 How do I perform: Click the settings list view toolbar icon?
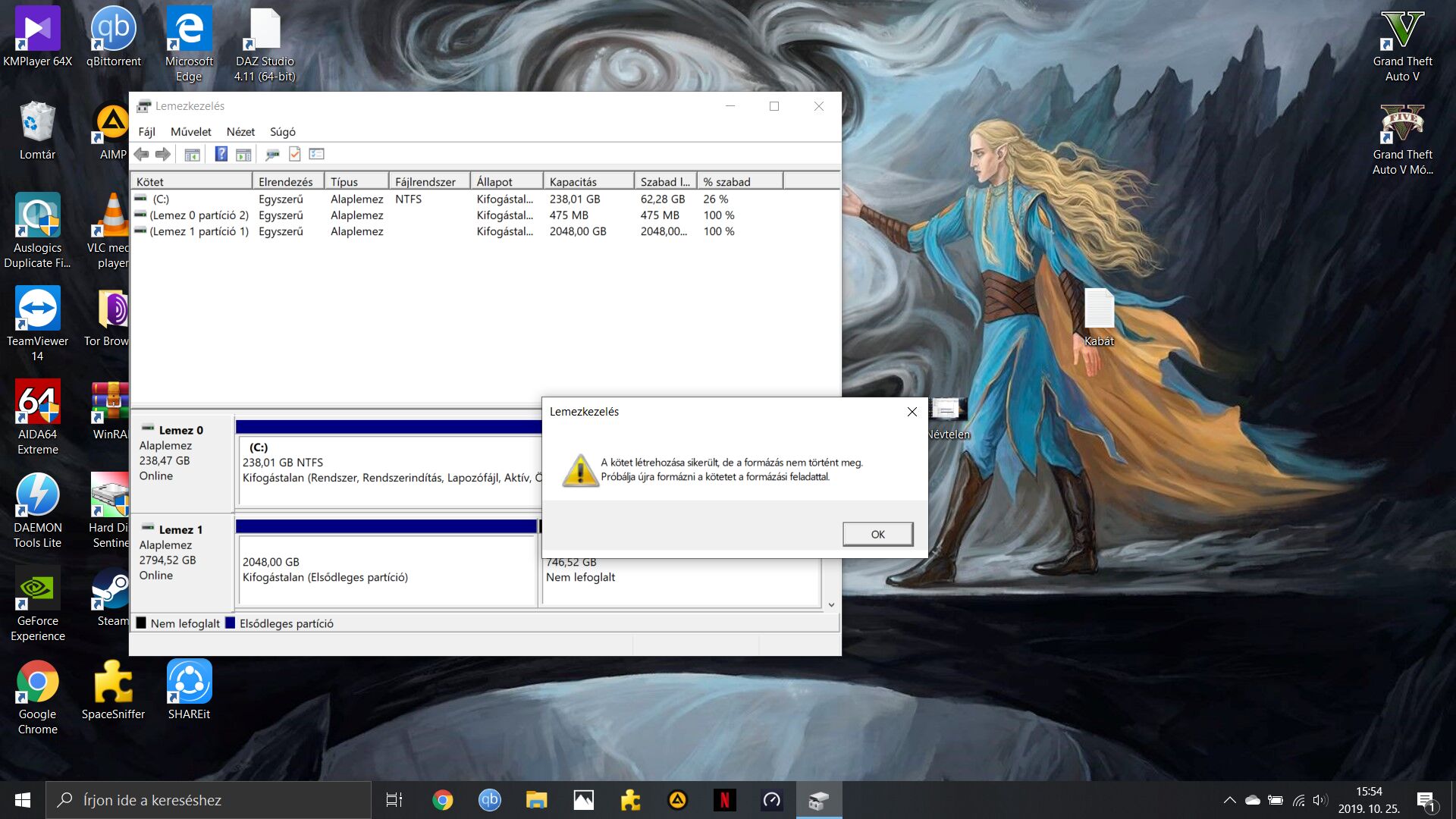pos(317,155)
